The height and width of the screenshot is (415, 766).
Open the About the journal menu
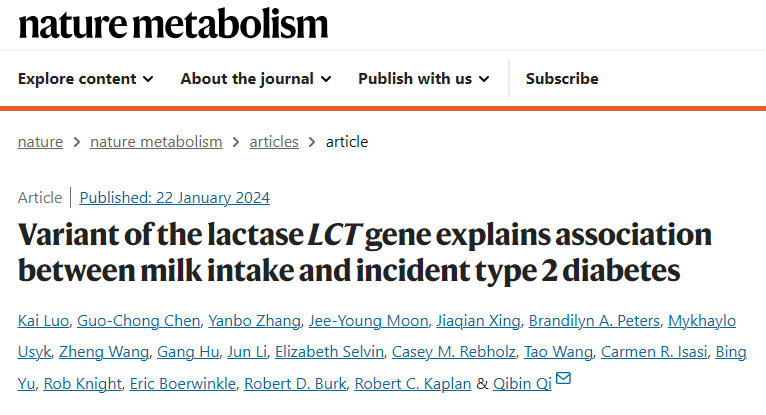(255, 79)
